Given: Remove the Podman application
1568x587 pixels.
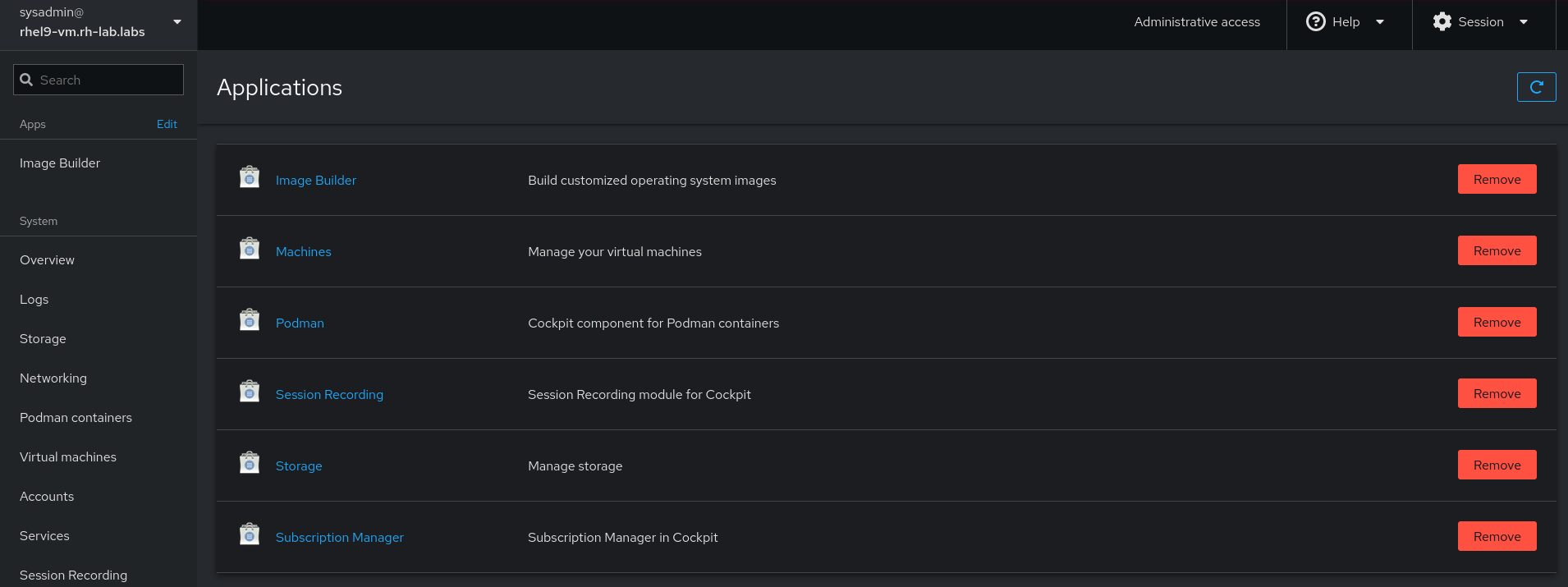Looking at the screenshot, I should click(1497, 323).
